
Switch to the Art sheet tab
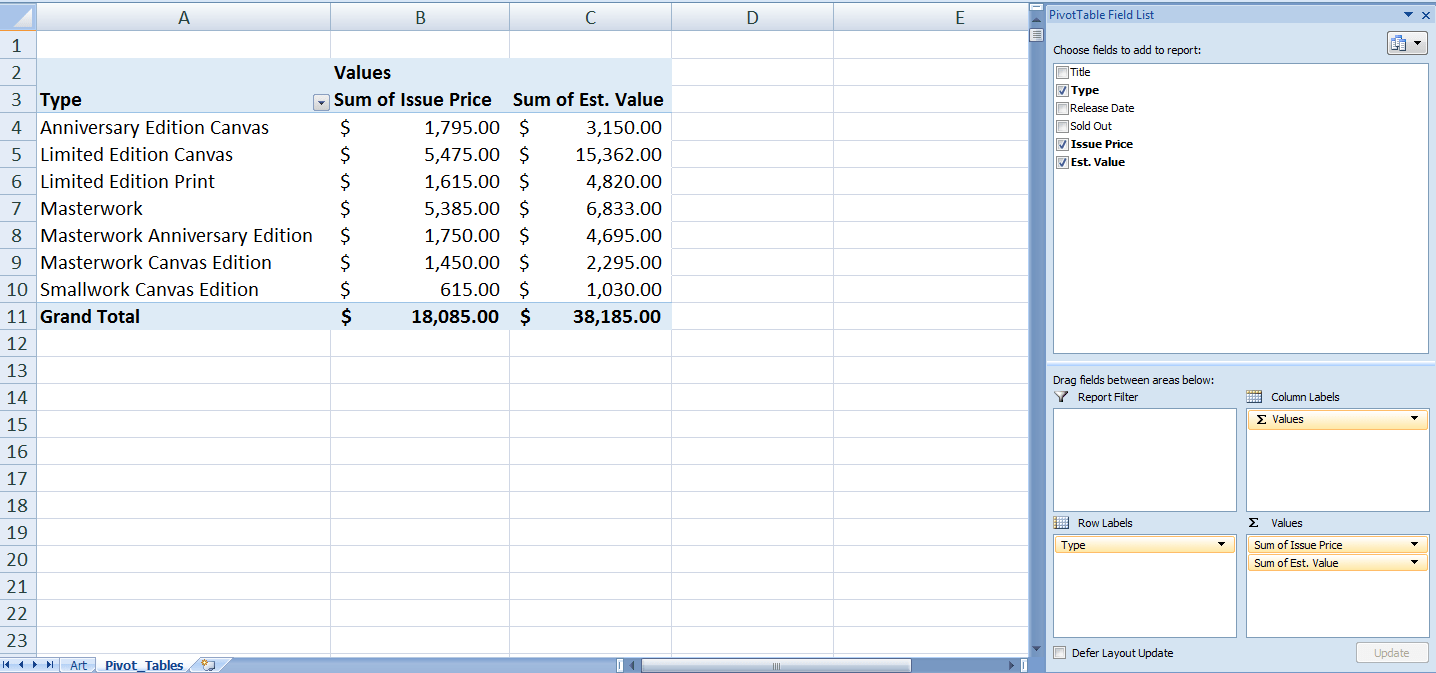[78, 664]
